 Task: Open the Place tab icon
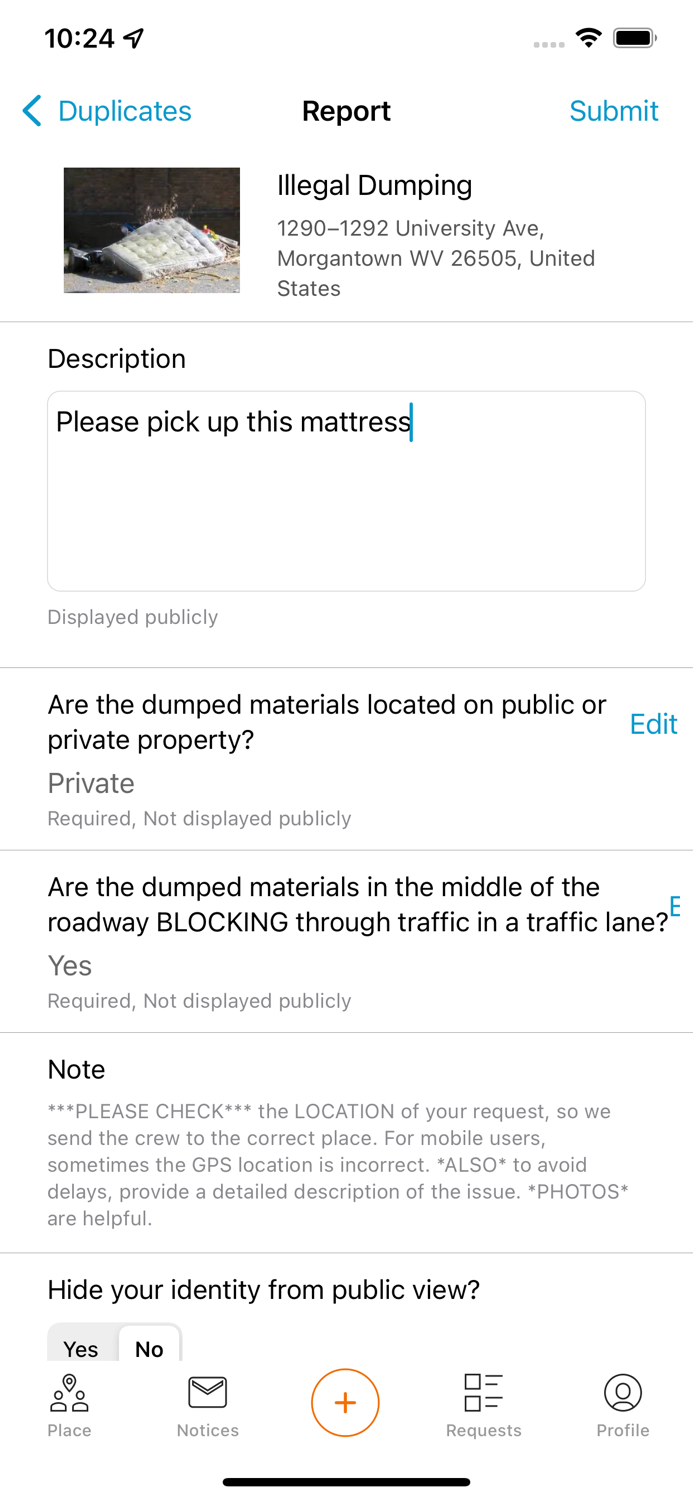(69, 1393)
